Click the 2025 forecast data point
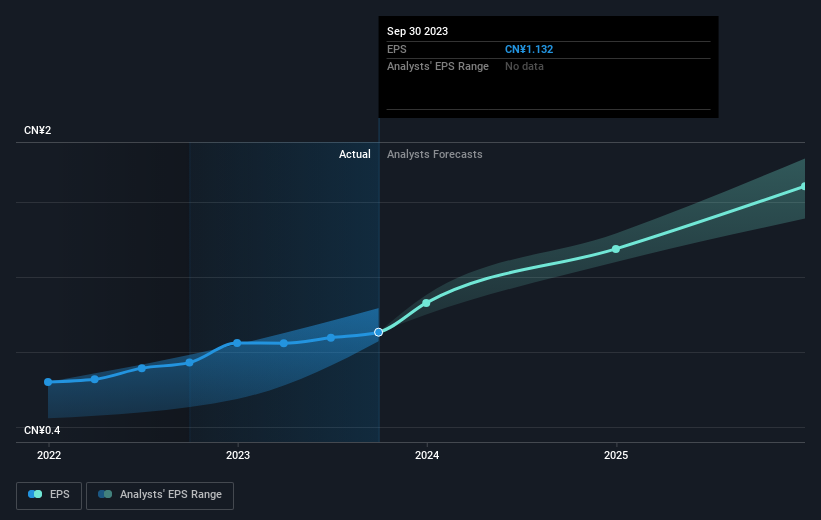 616,249
